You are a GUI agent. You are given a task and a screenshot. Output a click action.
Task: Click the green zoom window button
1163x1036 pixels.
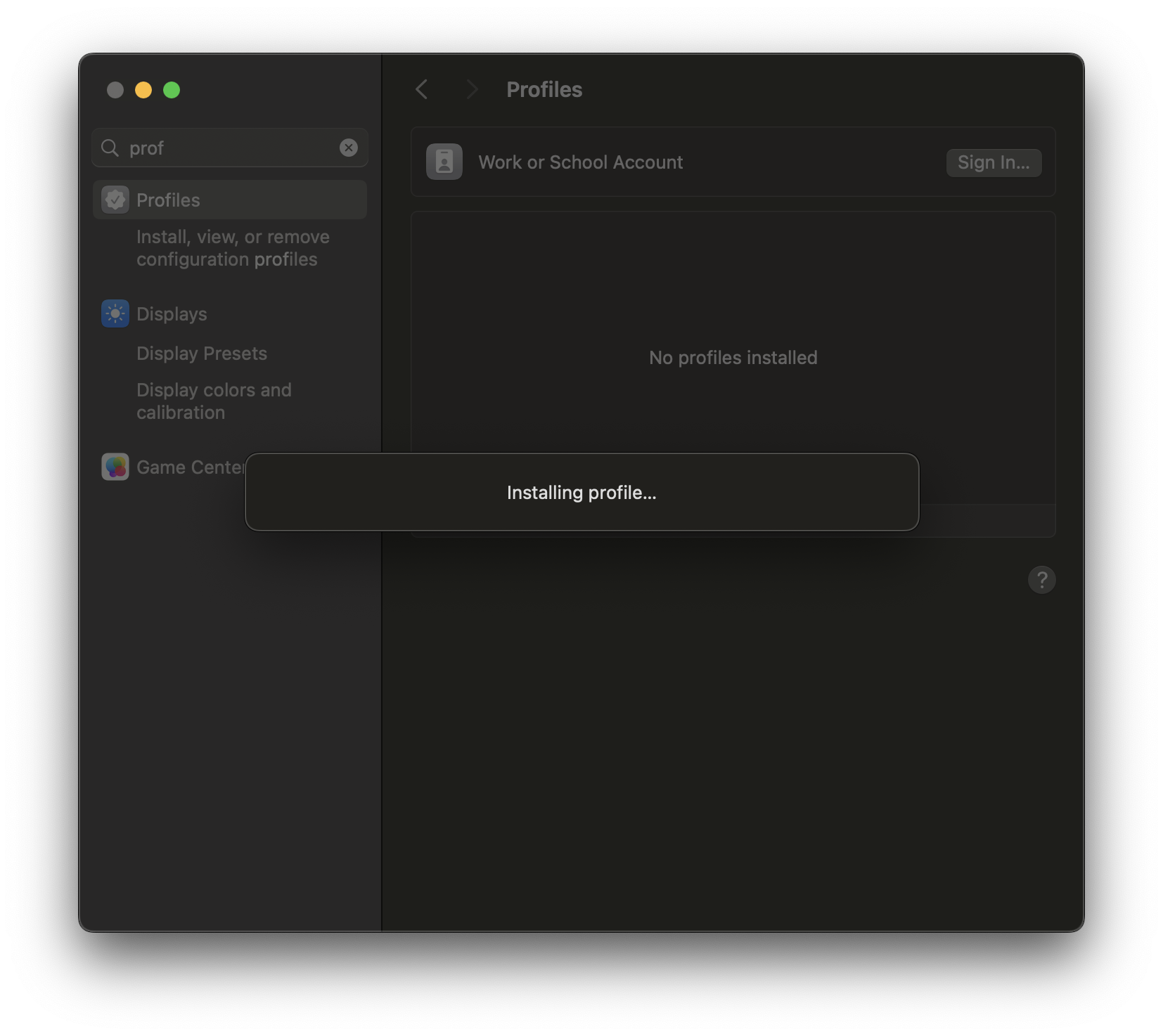point(172,90)
